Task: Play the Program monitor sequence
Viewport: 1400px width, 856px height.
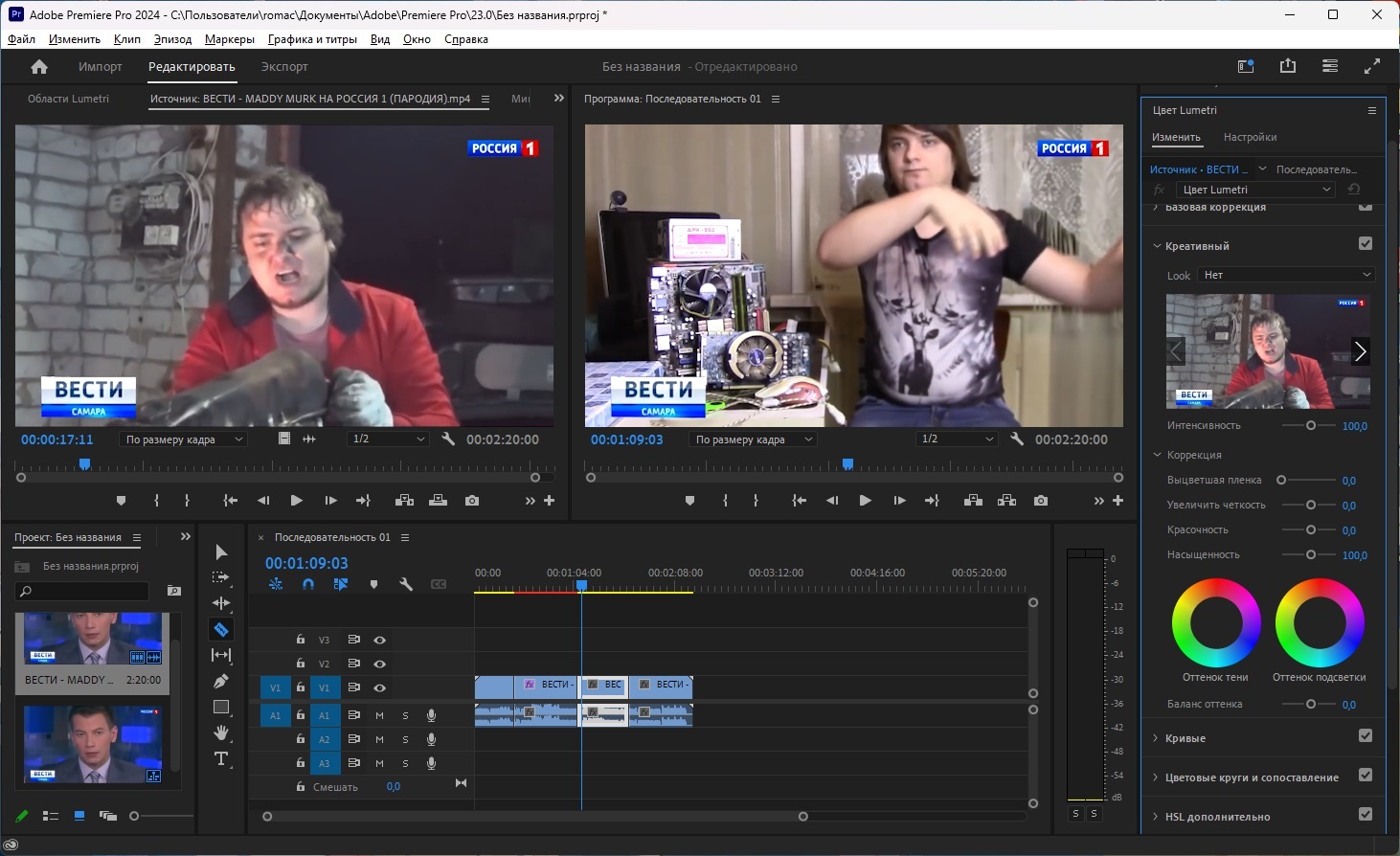Action: pyautogui.click(x=865, y=501)
